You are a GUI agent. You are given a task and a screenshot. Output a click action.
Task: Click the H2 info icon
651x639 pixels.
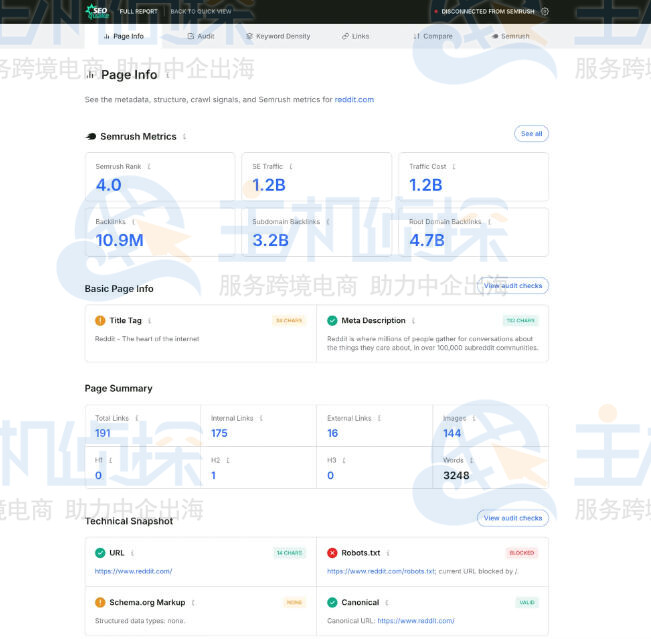pos(228,460)
